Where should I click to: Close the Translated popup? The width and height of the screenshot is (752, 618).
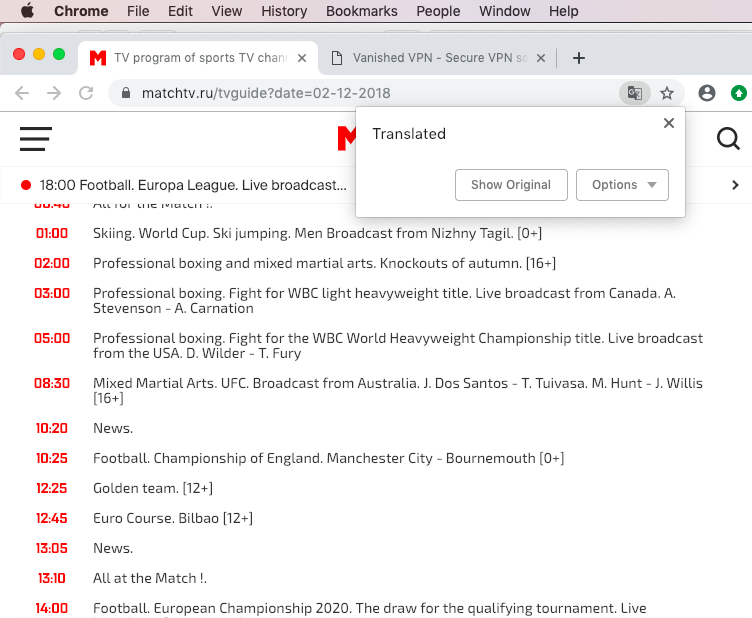pos(669,123)
